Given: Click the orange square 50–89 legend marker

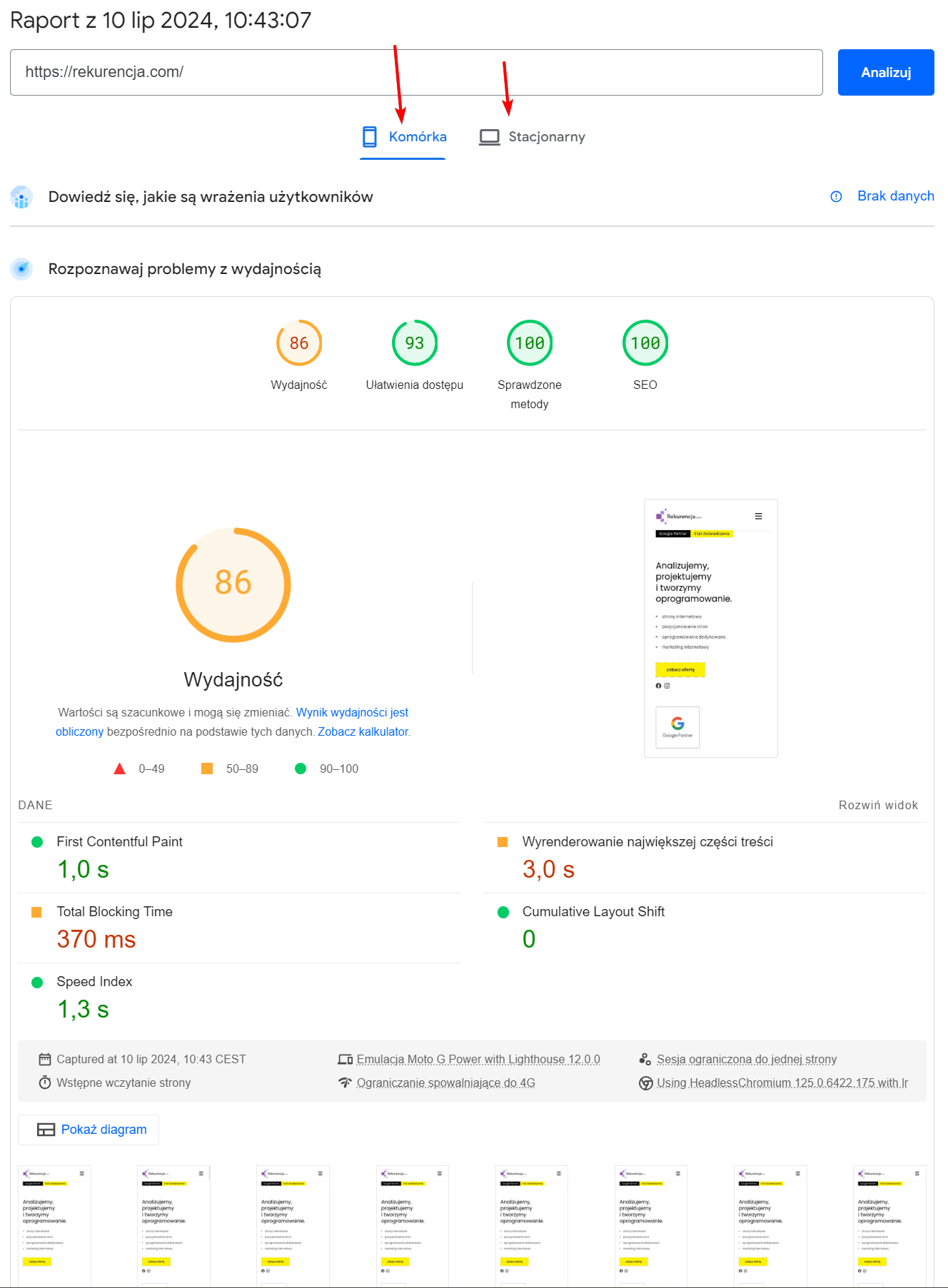Looking at the screenshot, I should click(x=207, y=769).
